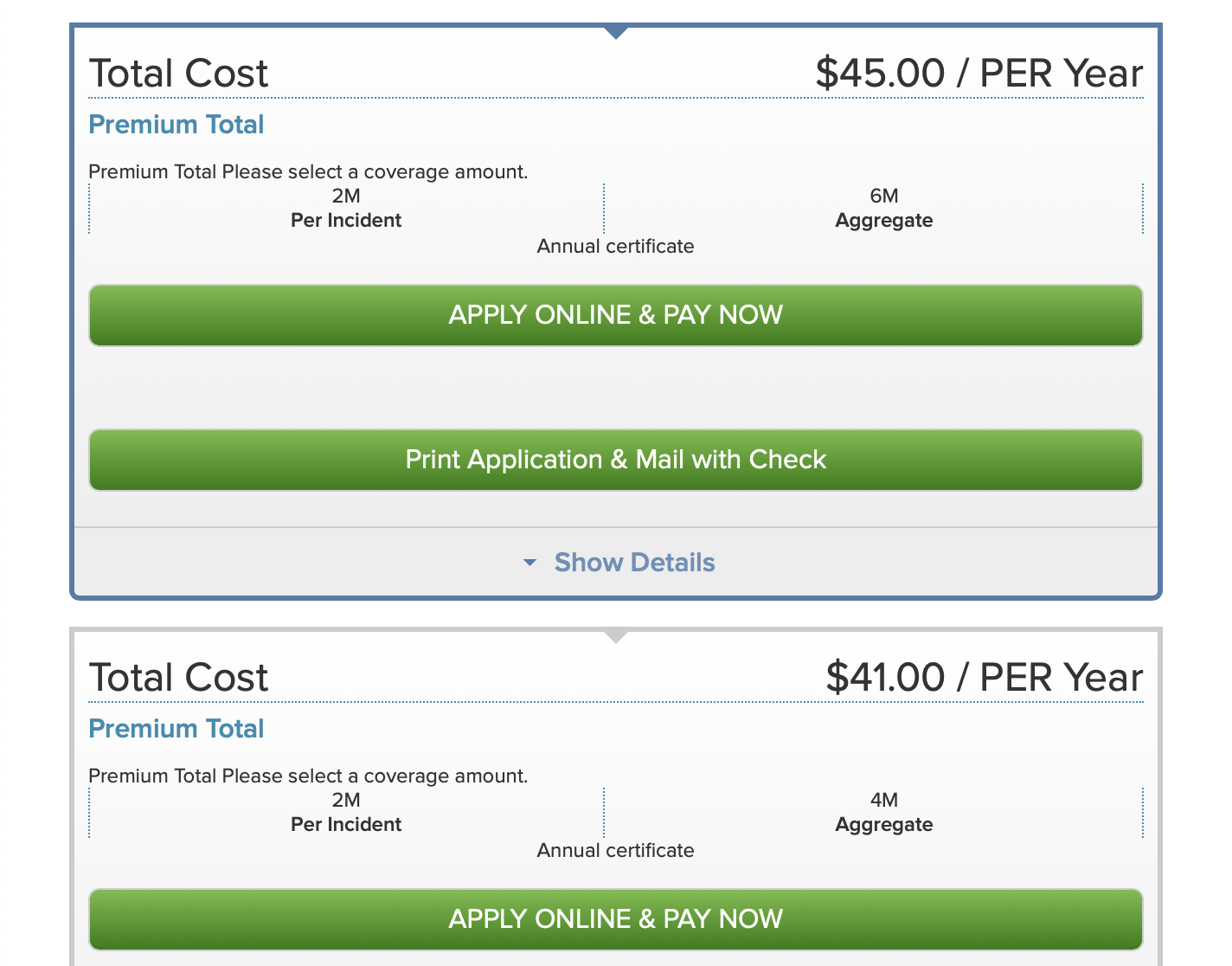Click APPLY ONLINE & PAY NOW for $41.00 plan
The width and height of the screenshot is (1232, 966).
[615, 919]
